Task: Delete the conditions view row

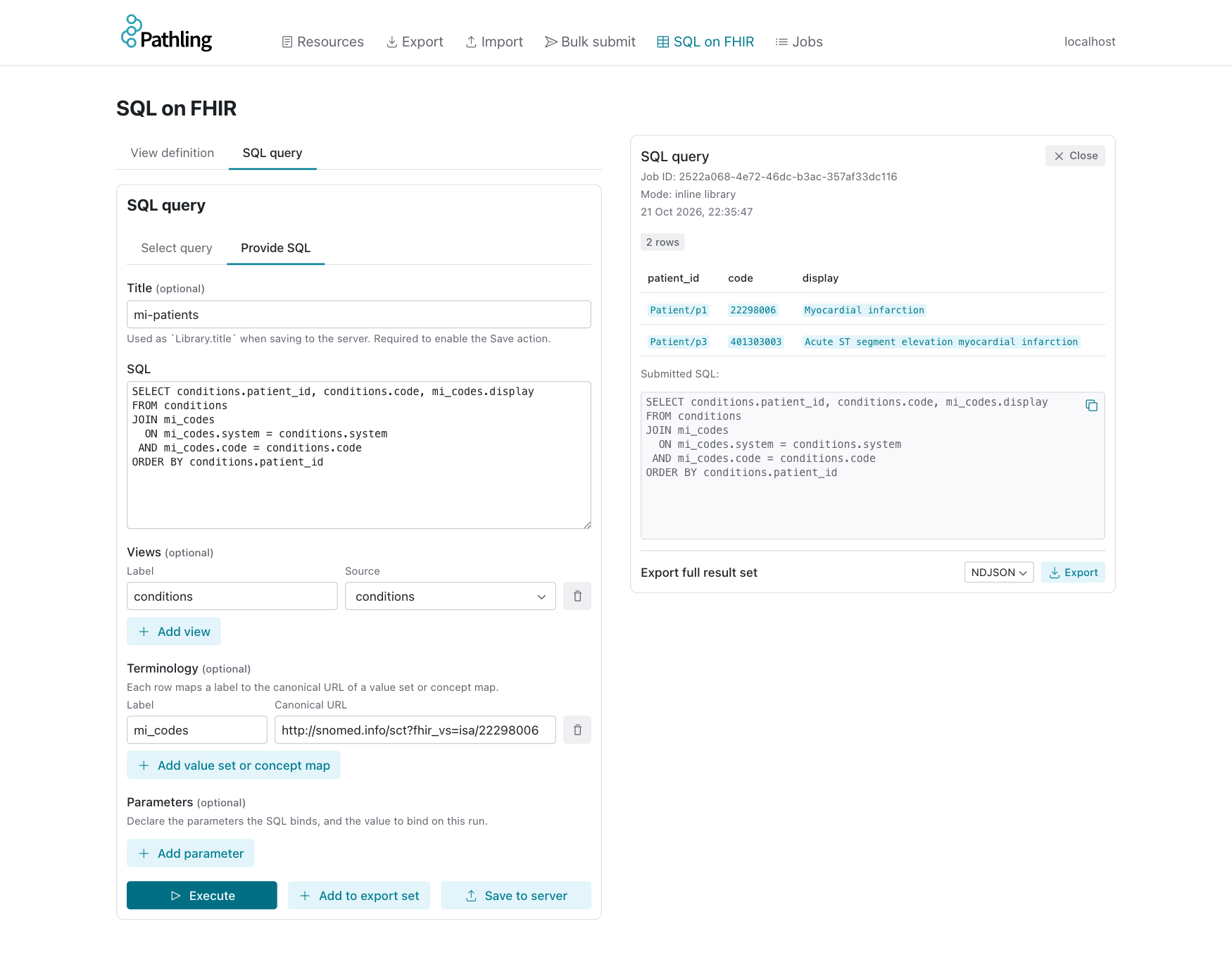Action: pyautogui.click(x=577, y=596)
